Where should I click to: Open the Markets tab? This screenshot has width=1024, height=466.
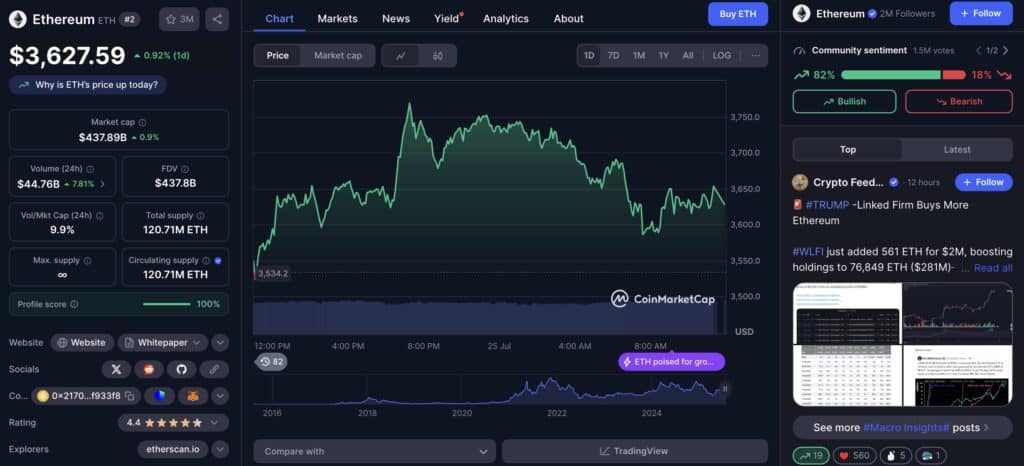[x=338, y=18]
